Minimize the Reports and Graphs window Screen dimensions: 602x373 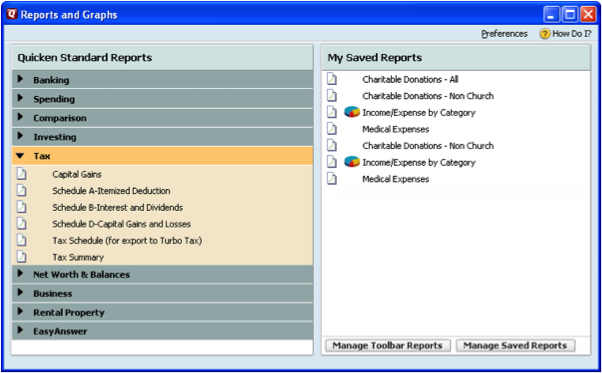coord(551,15)
